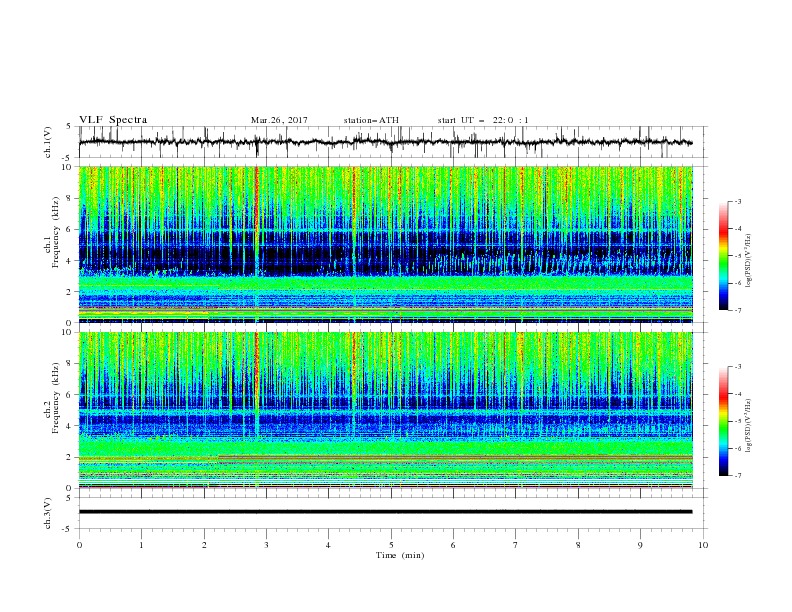Click time axis tick label "8"

coord(578,545)
